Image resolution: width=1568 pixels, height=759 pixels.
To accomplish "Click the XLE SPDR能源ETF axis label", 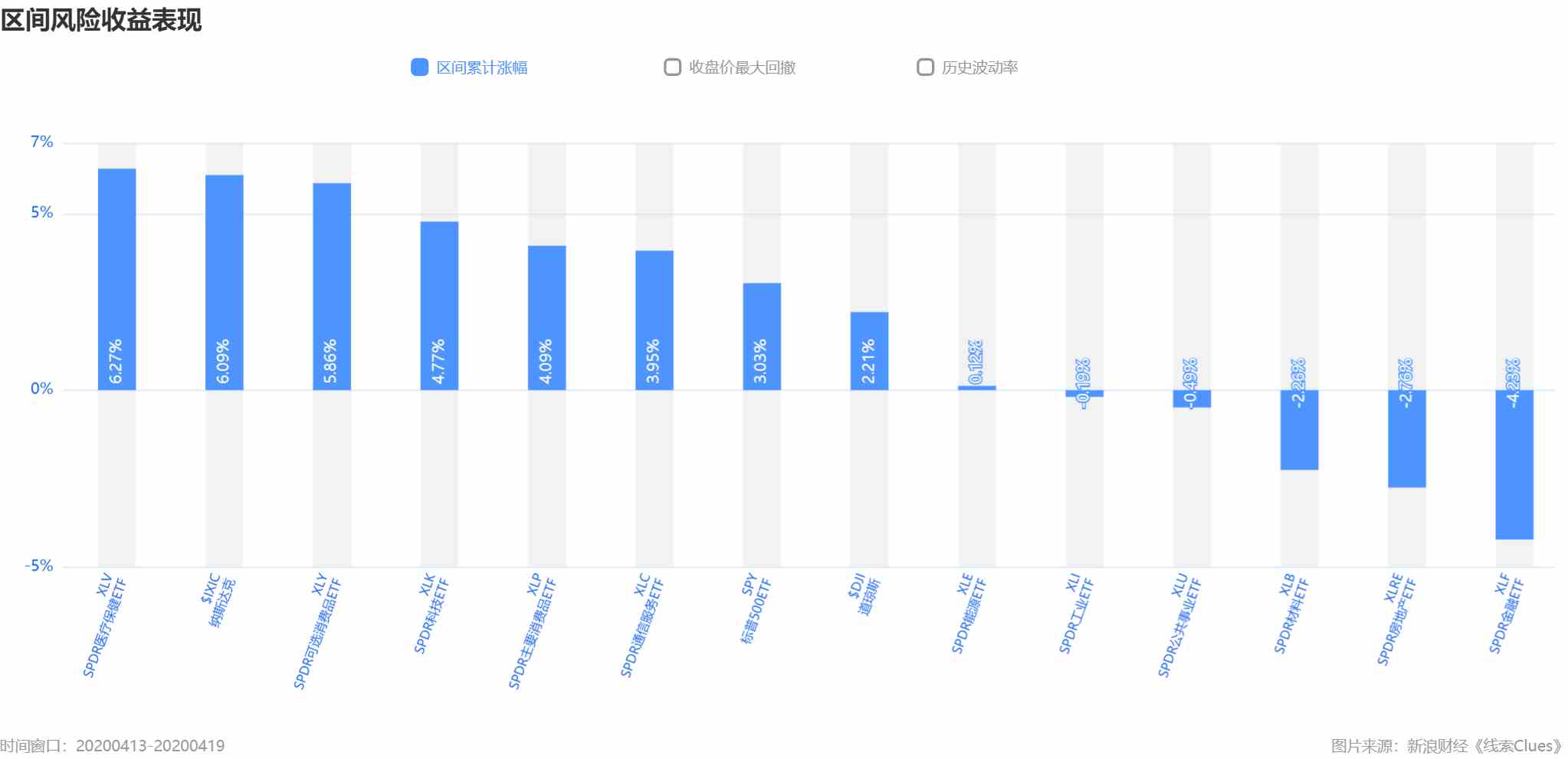I will 968,613.
